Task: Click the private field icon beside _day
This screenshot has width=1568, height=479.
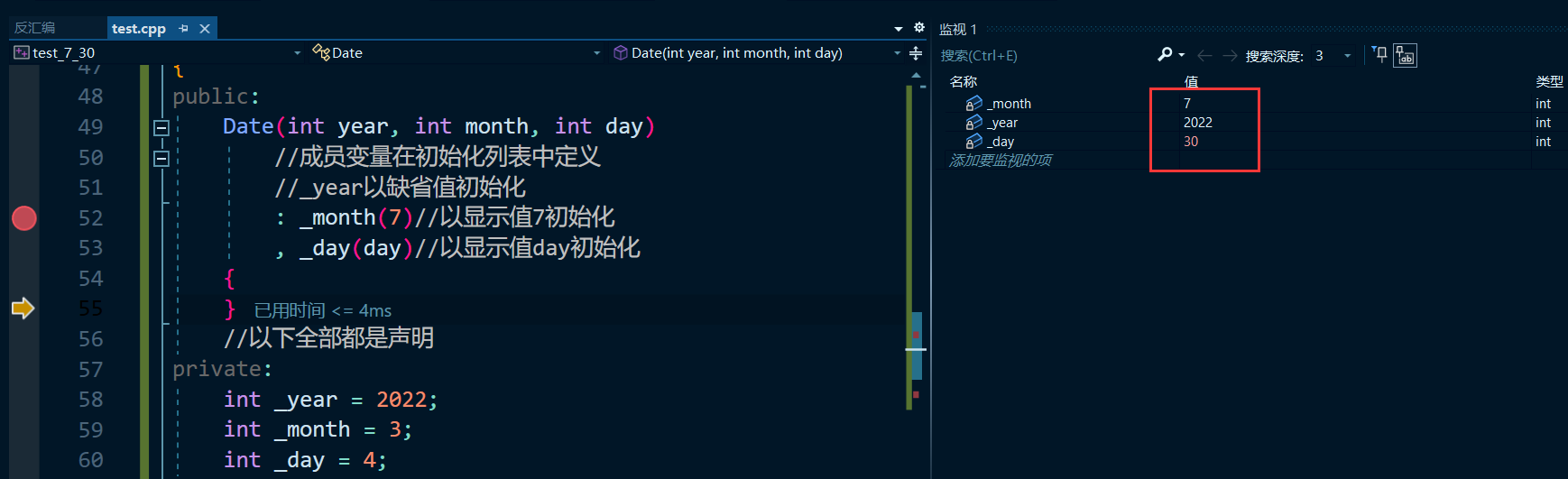Action: [973, 142]
